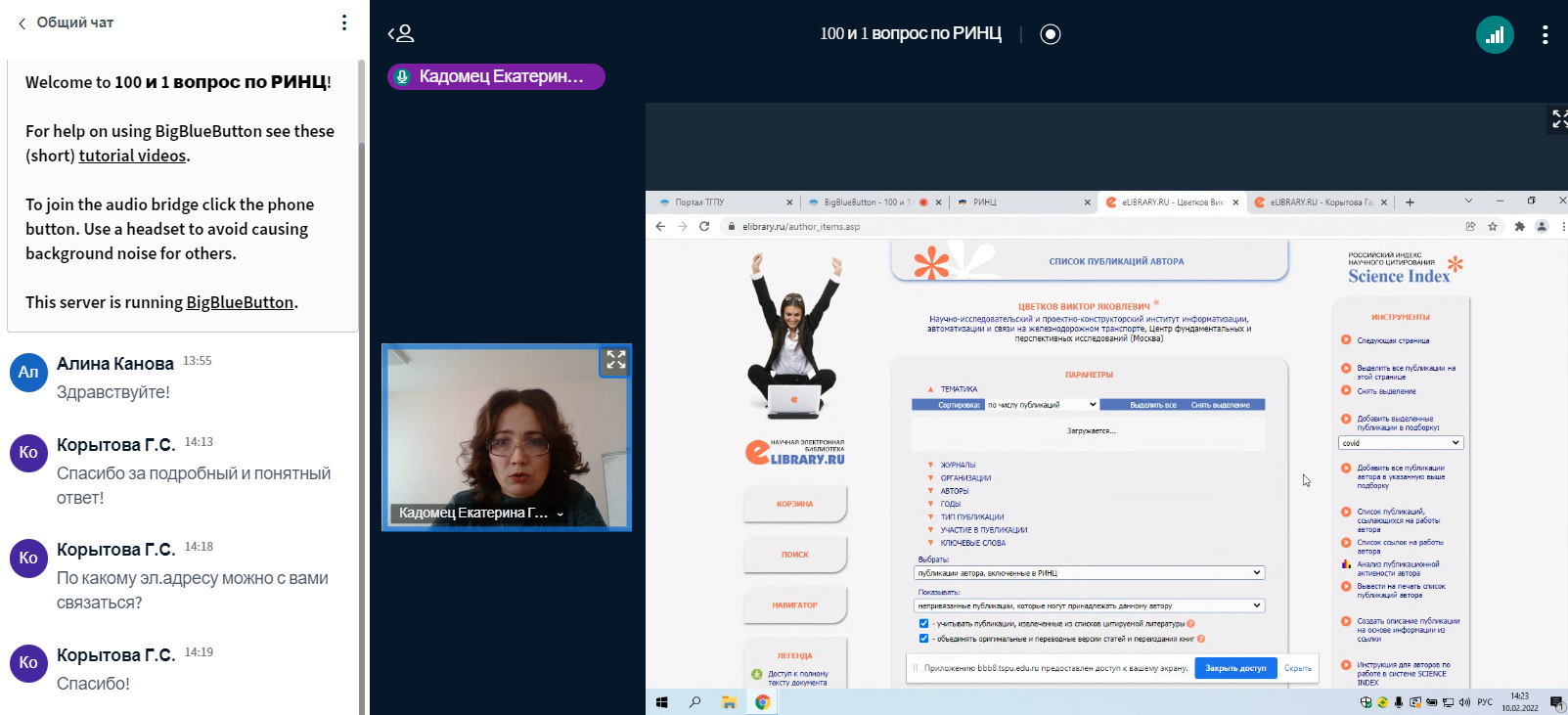Open Chrome in the shared taskbar
Viewport: 1568px width, 715px height.
763,701
